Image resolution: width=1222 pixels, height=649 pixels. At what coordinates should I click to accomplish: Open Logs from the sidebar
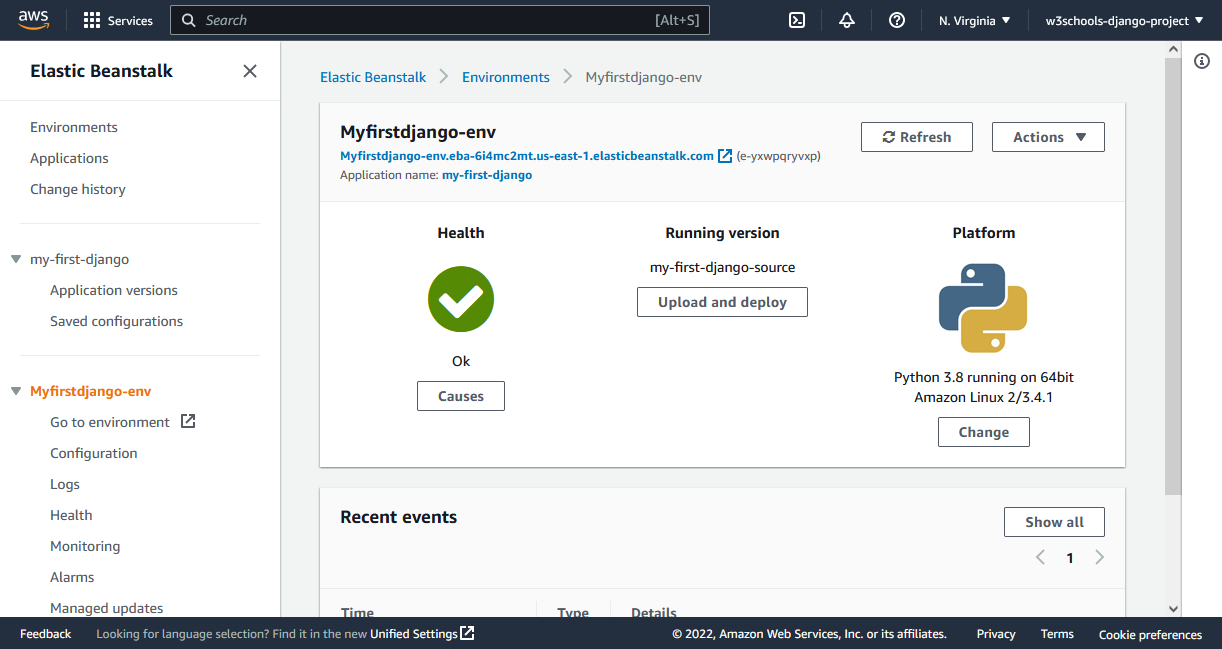pos(65,484)
